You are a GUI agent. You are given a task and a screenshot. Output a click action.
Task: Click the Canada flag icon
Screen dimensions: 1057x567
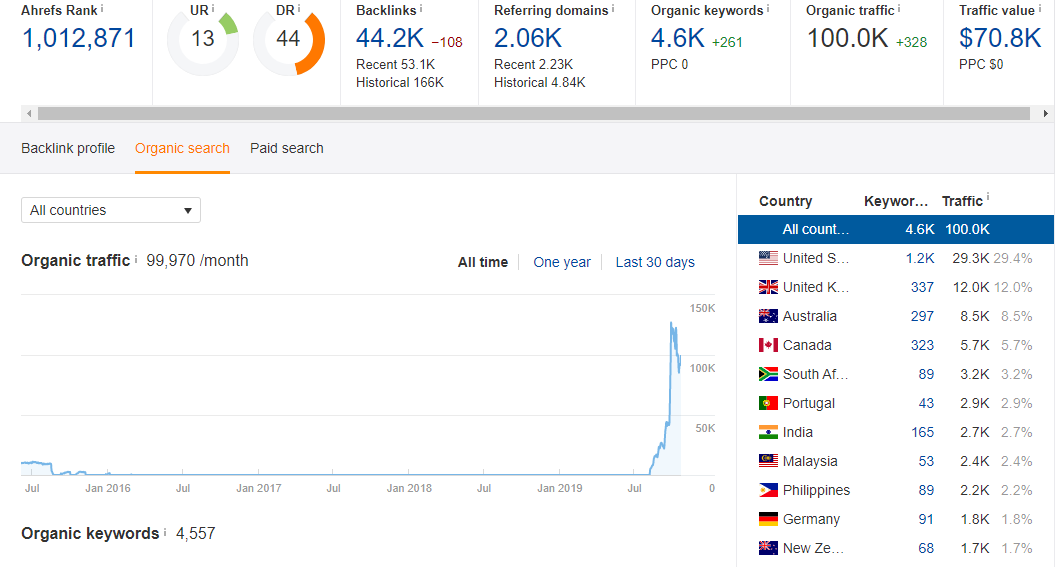(768, 345)
